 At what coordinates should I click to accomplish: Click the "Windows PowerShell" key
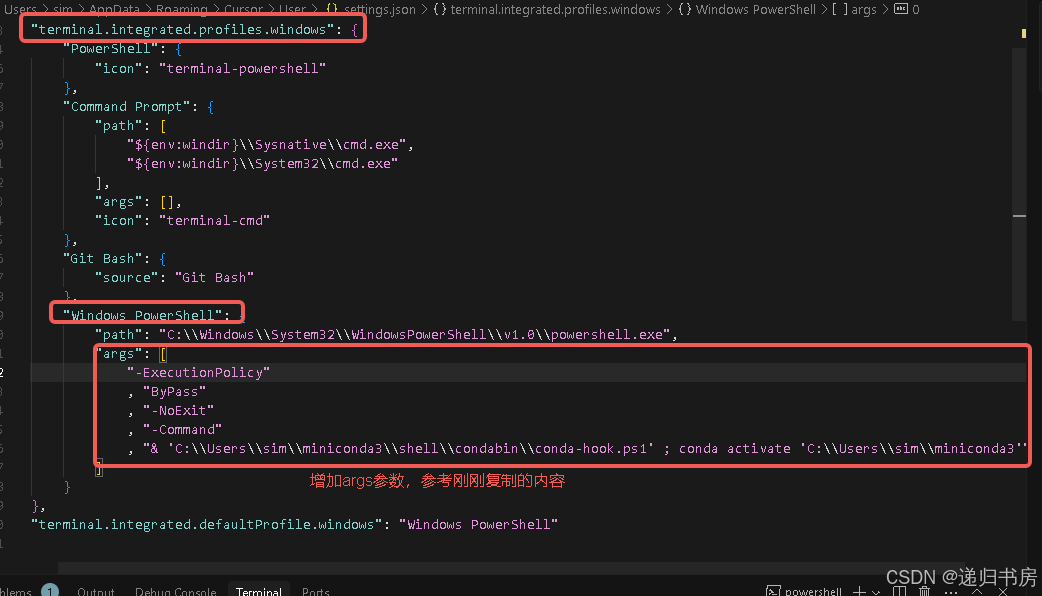tap(142, 315)
